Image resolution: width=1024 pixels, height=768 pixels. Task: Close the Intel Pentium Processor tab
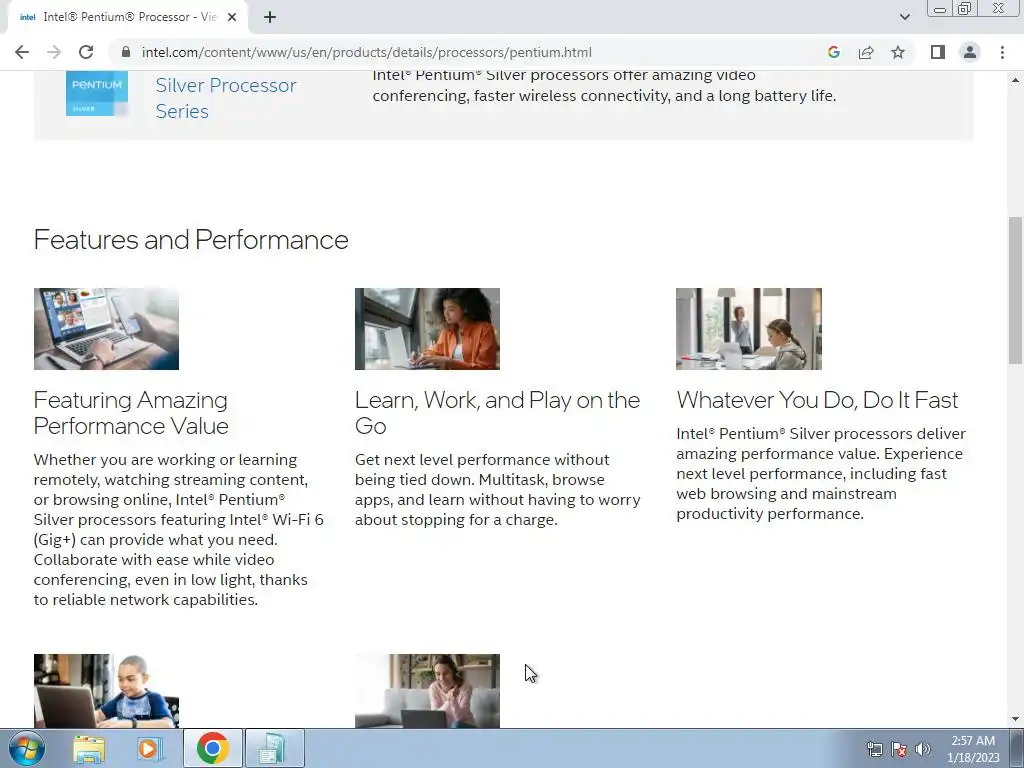click(x=232, y=17)
